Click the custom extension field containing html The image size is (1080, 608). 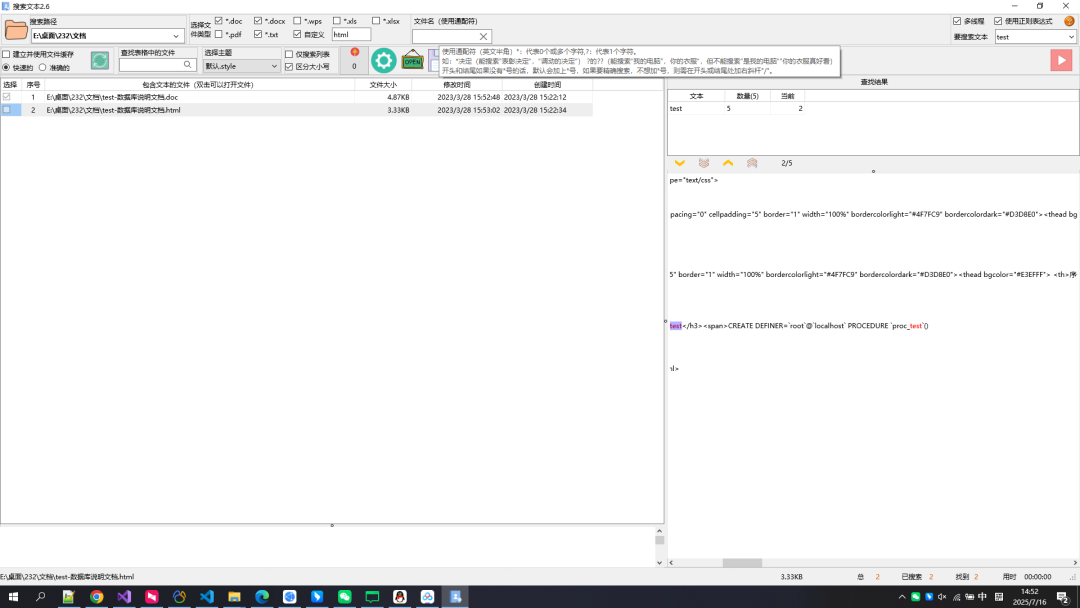(x=351, y=34)
